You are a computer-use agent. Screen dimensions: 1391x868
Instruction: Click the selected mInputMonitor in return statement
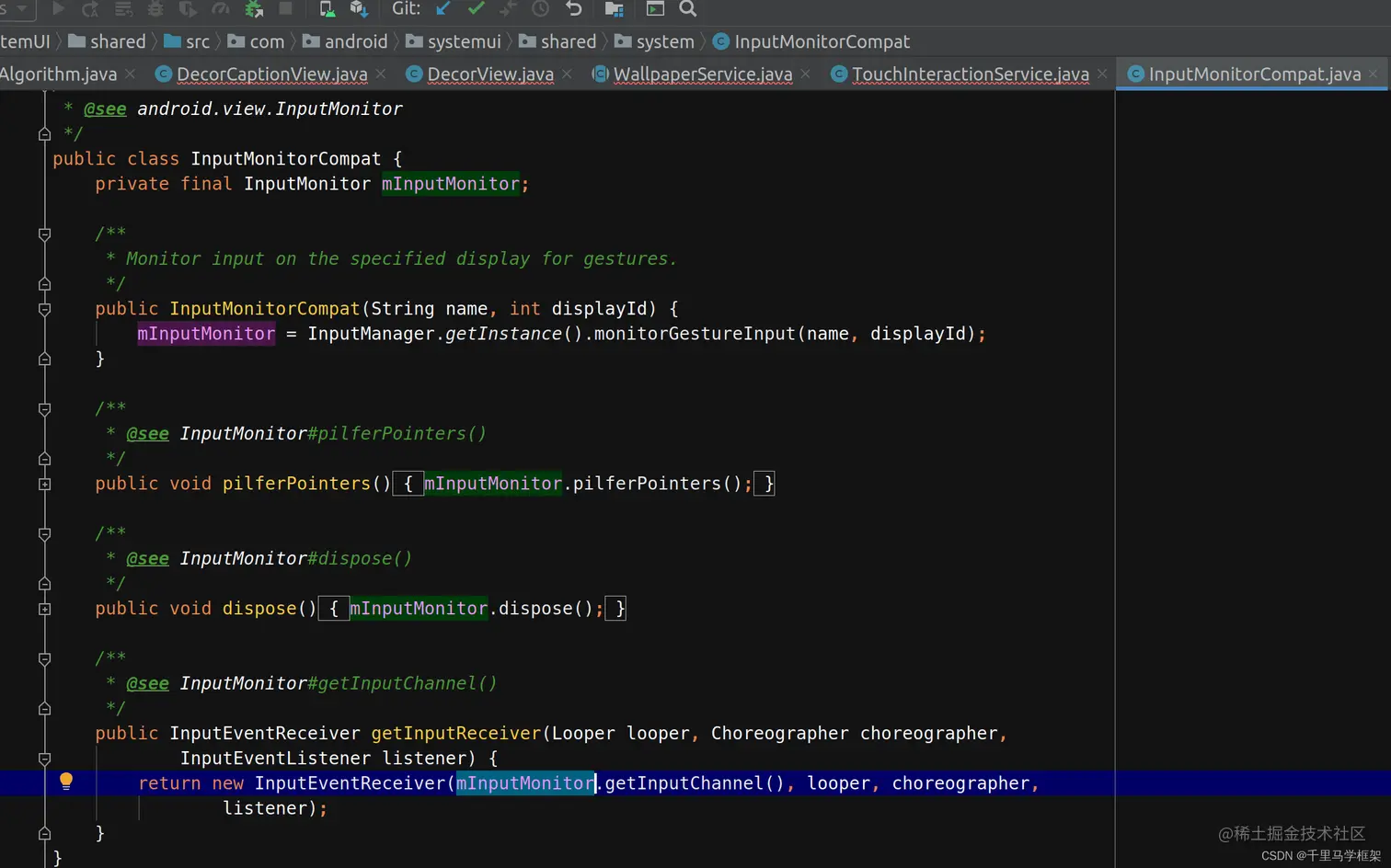(525, 783)
